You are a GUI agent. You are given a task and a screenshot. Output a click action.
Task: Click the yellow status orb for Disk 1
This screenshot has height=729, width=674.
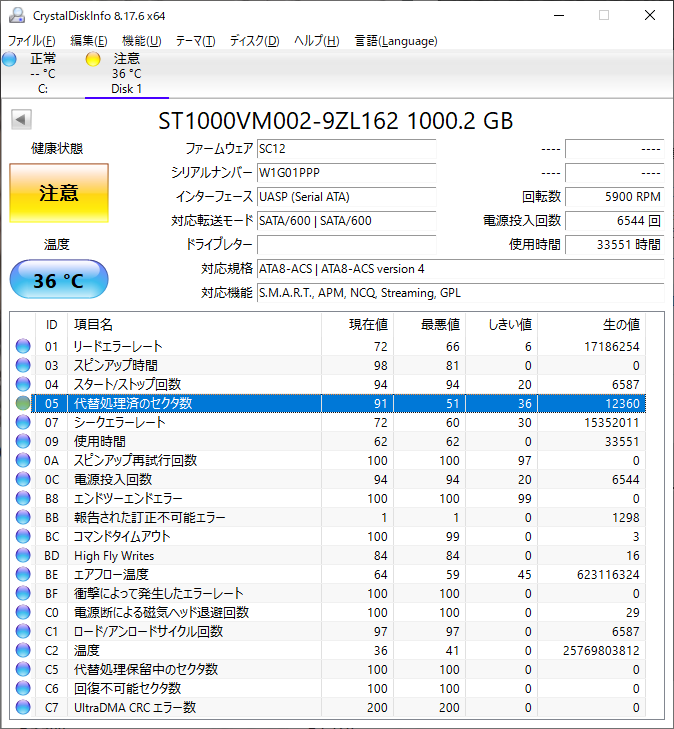coord(93,59)
